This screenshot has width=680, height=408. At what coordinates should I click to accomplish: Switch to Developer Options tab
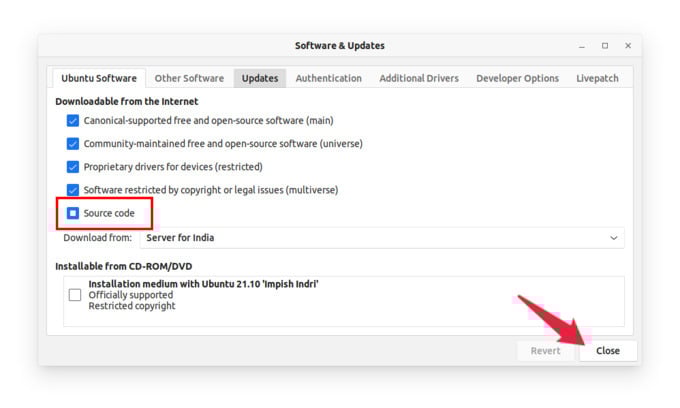coord(517,78)
